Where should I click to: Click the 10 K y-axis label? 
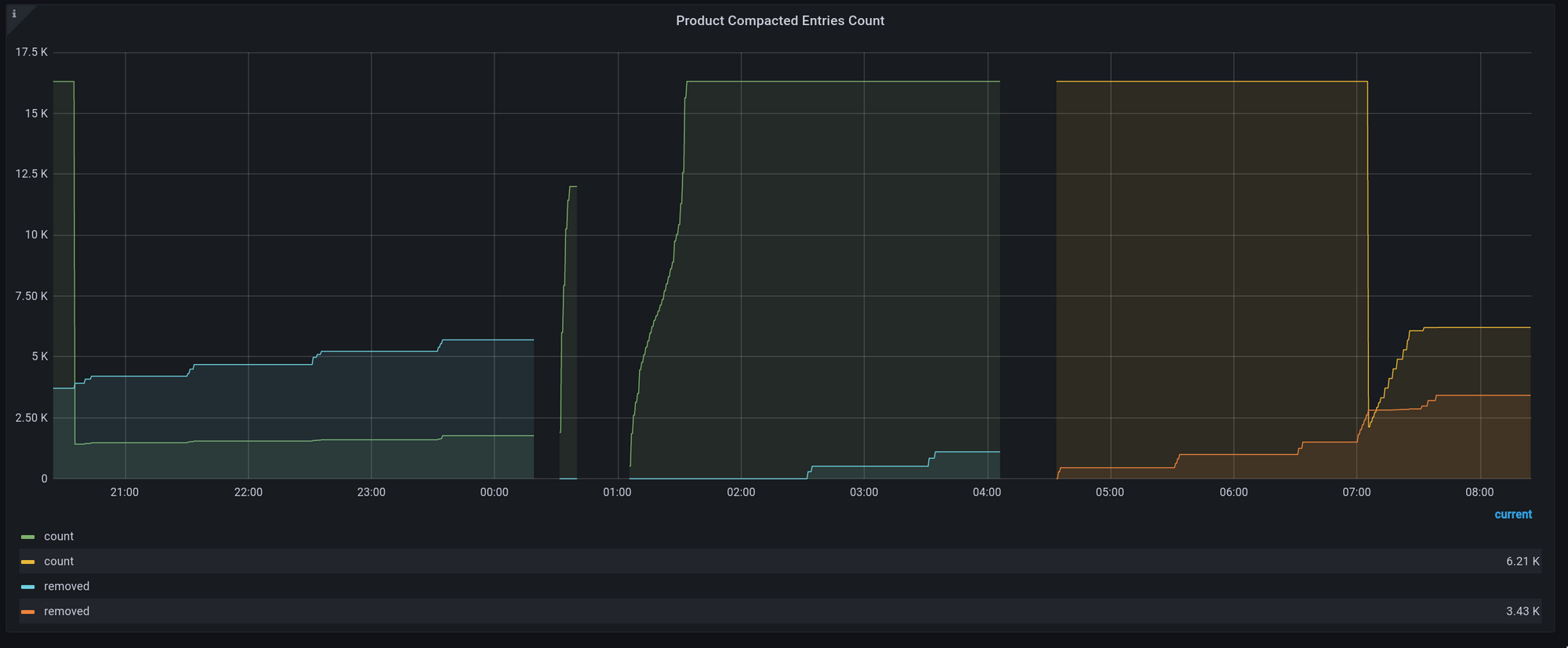(36, 235)
